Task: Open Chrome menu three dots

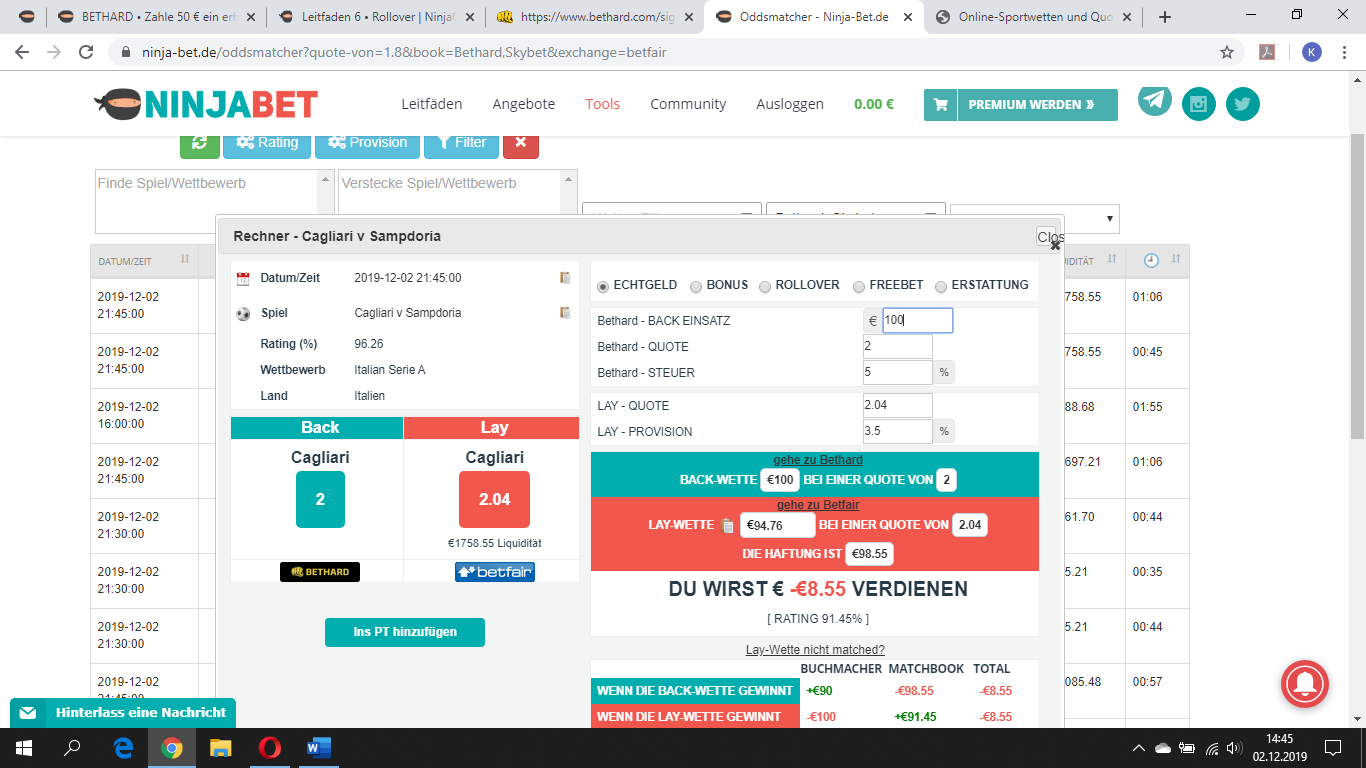Action: click(x=1345, y=52)
